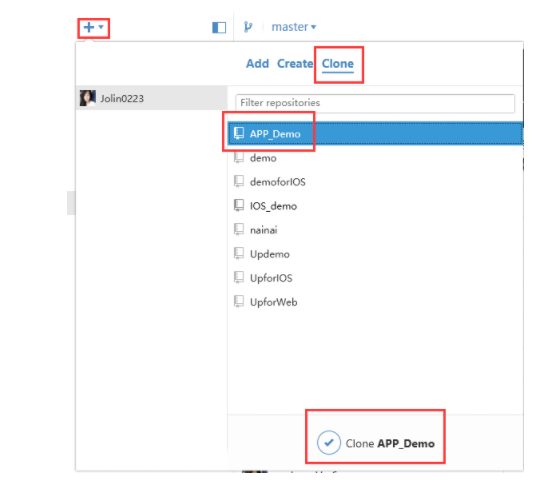Focus the Filter repositories field

375,103
